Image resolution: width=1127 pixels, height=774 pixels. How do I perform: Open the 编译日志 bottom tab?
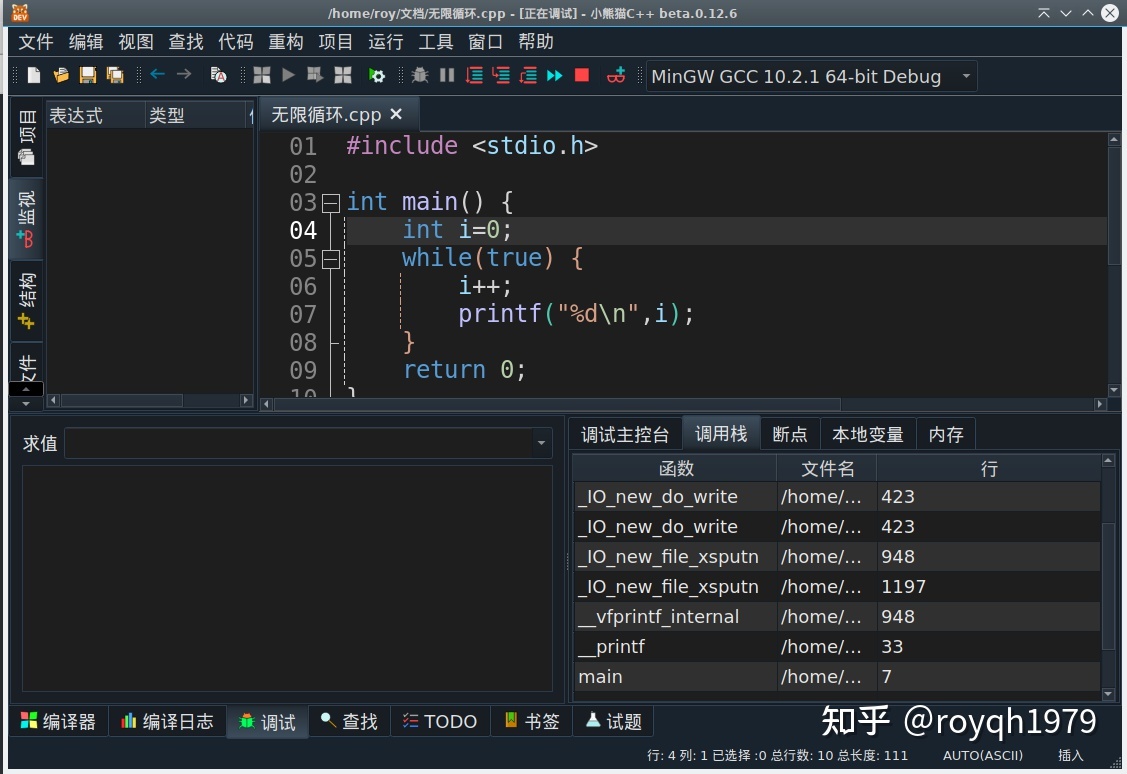coord(167,722)
